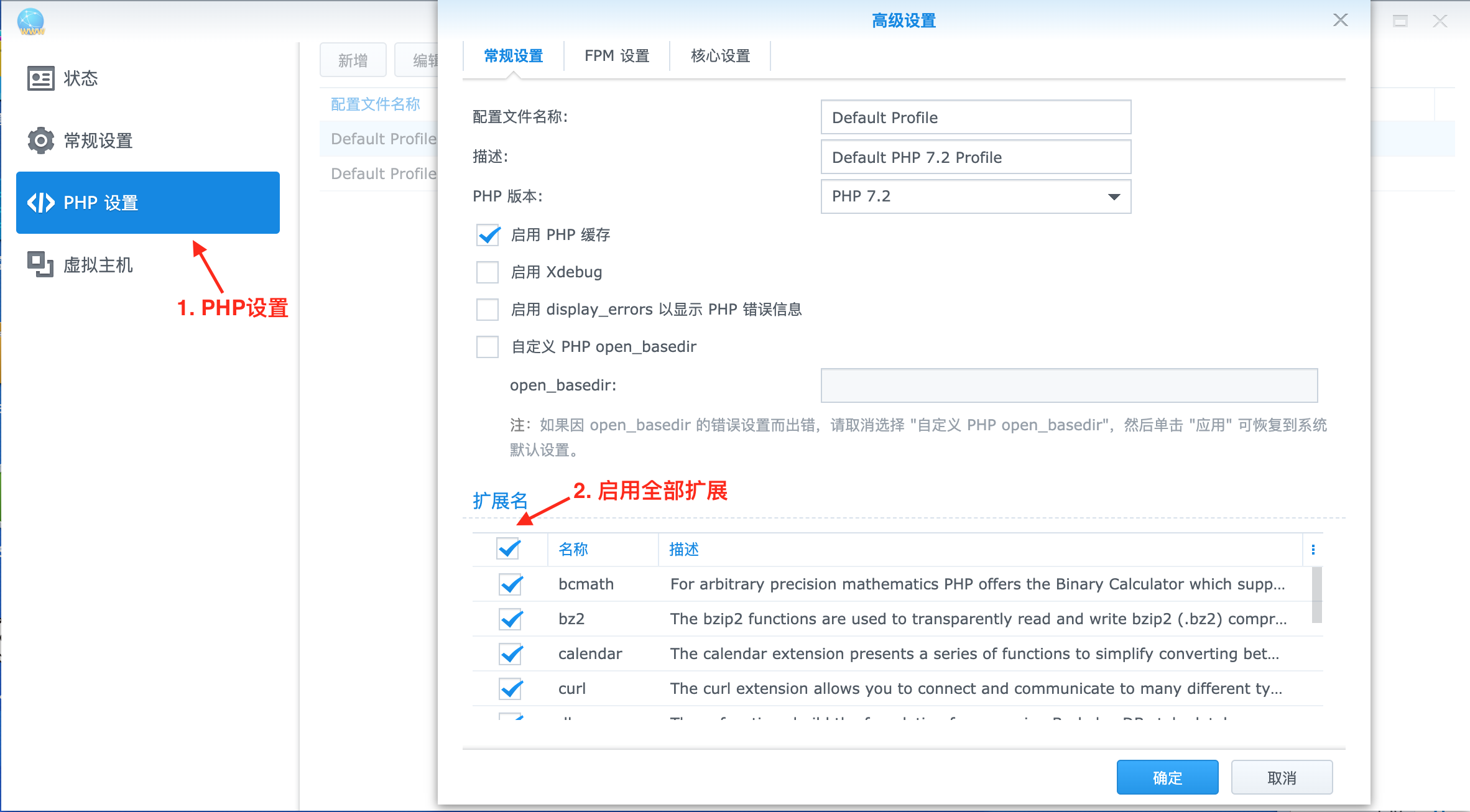1470x812 pixels.
Task: Select the bcmath extension name
Action: 586,584
